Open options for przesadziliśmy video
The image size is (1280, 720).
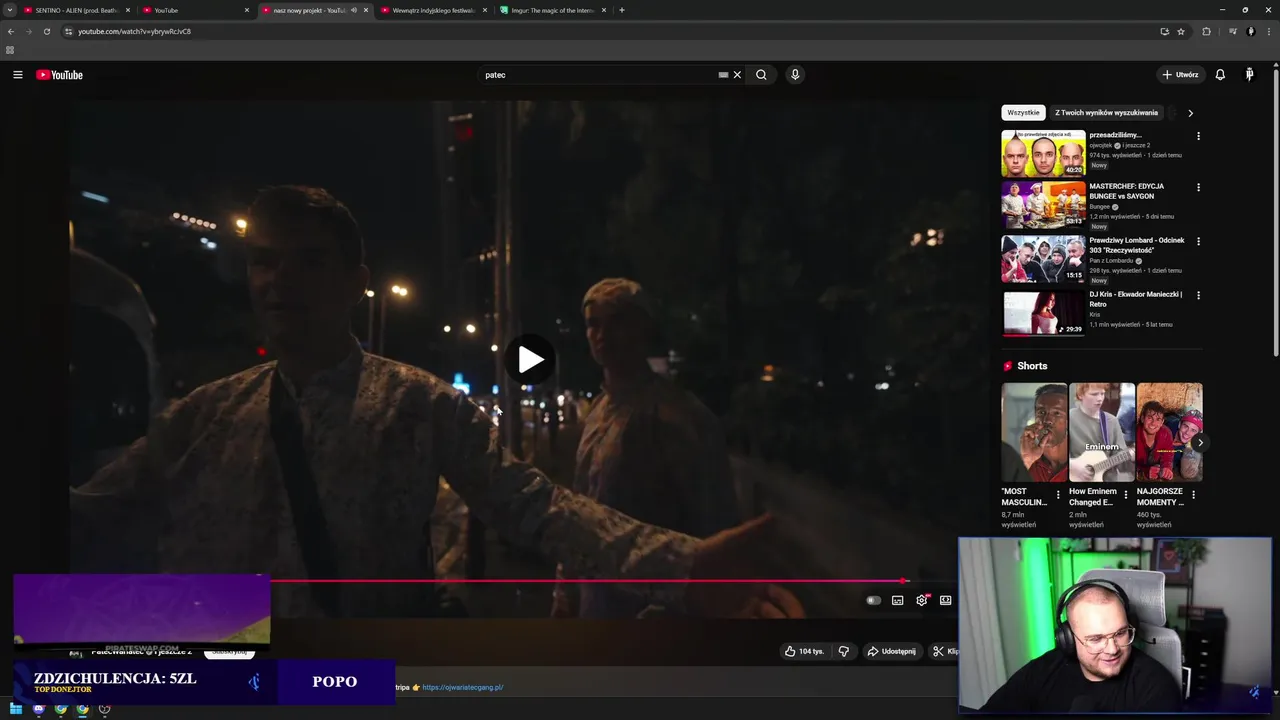point(1198,136)
